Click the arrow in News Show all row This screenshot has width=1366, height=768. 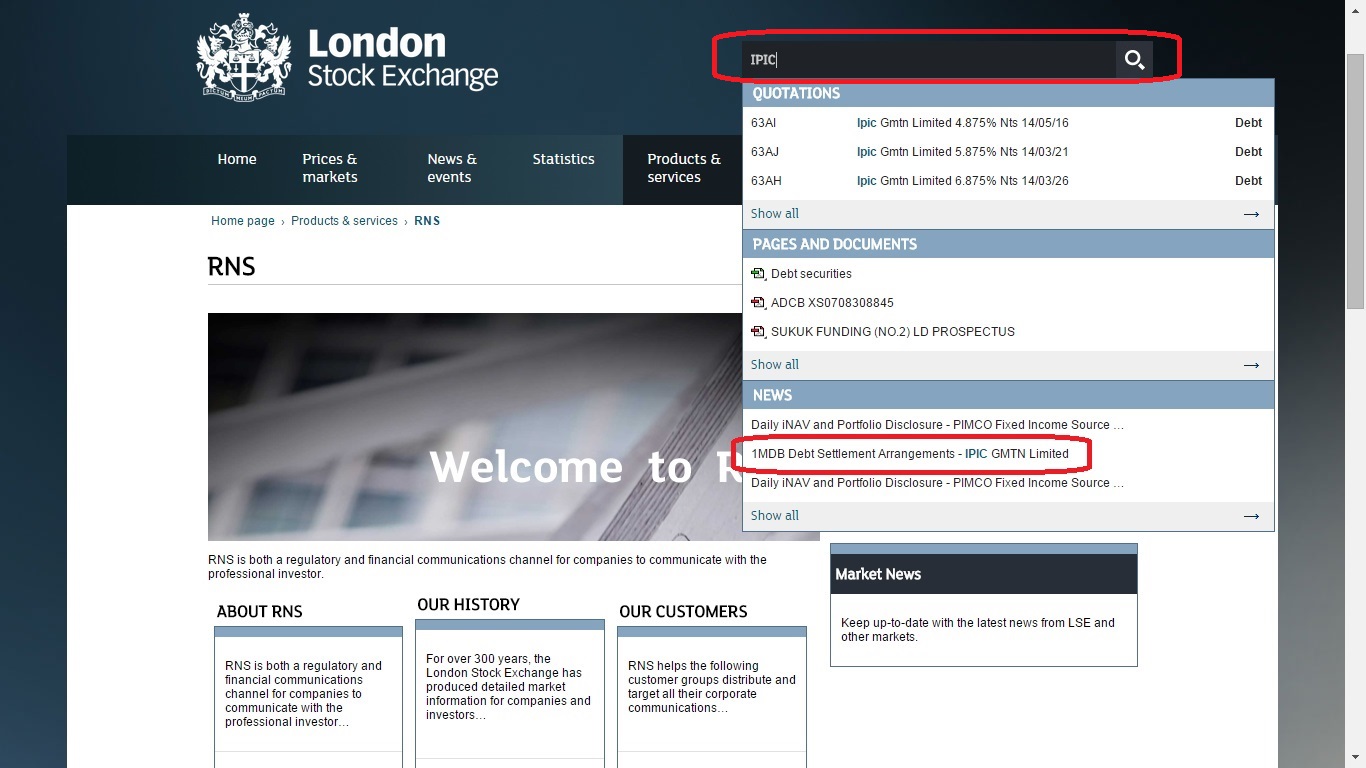(x=1251, y=516)
